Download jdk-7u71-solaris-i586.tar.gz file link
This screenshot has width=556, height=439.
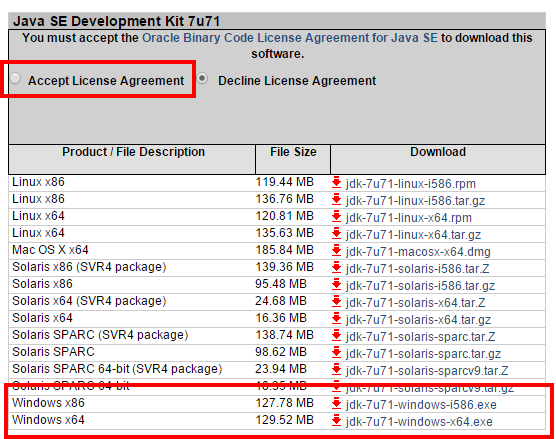421,286
